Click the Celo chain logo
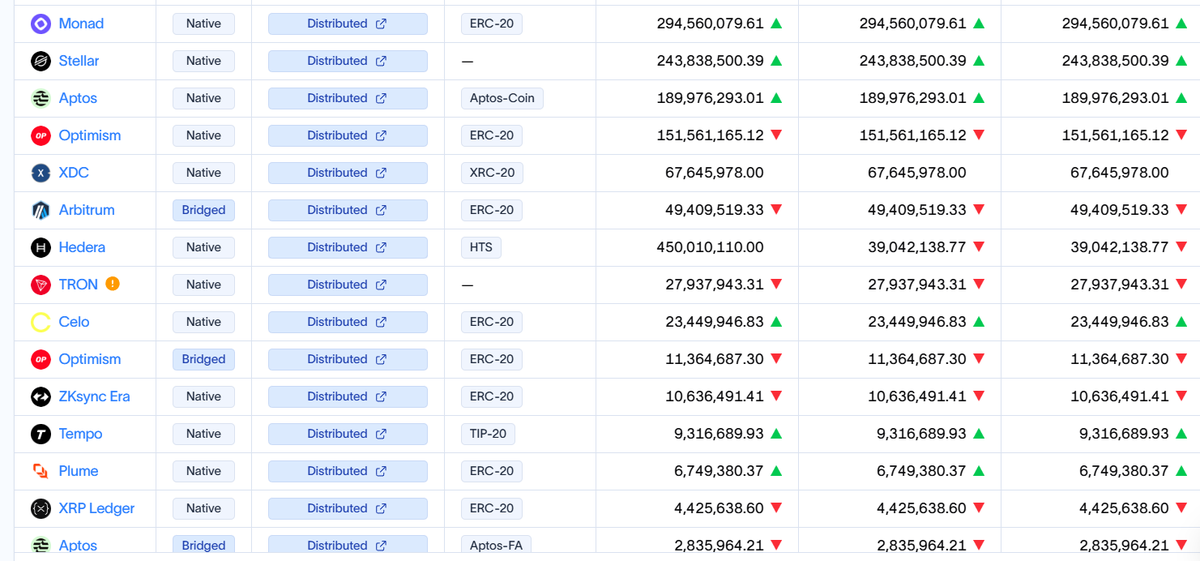This screenshot has width=1200, height=561. click(41, 322)
